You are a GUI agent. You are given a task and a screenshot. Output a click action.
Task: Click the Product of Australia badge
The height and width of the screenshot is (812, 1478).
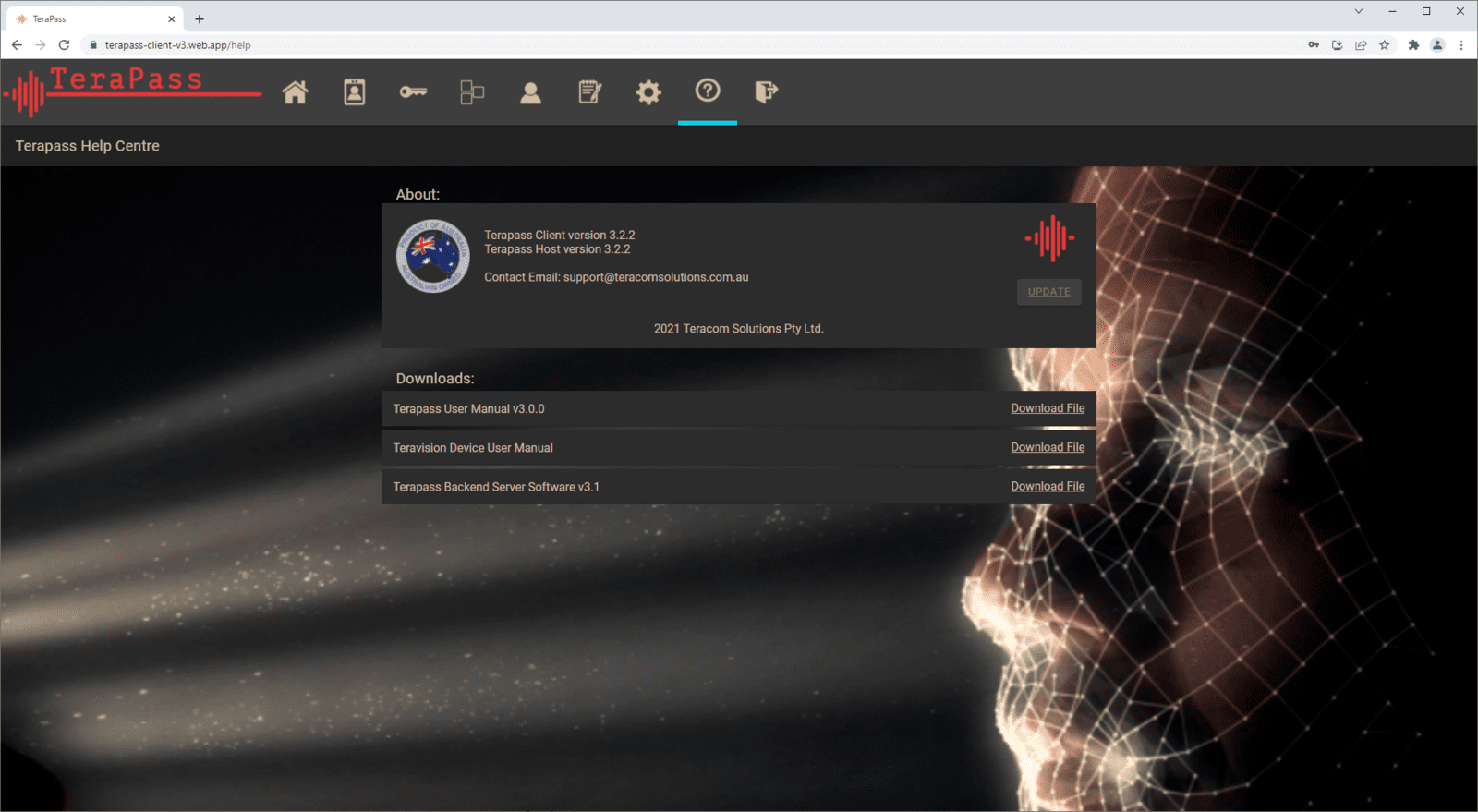pos(432,256)
